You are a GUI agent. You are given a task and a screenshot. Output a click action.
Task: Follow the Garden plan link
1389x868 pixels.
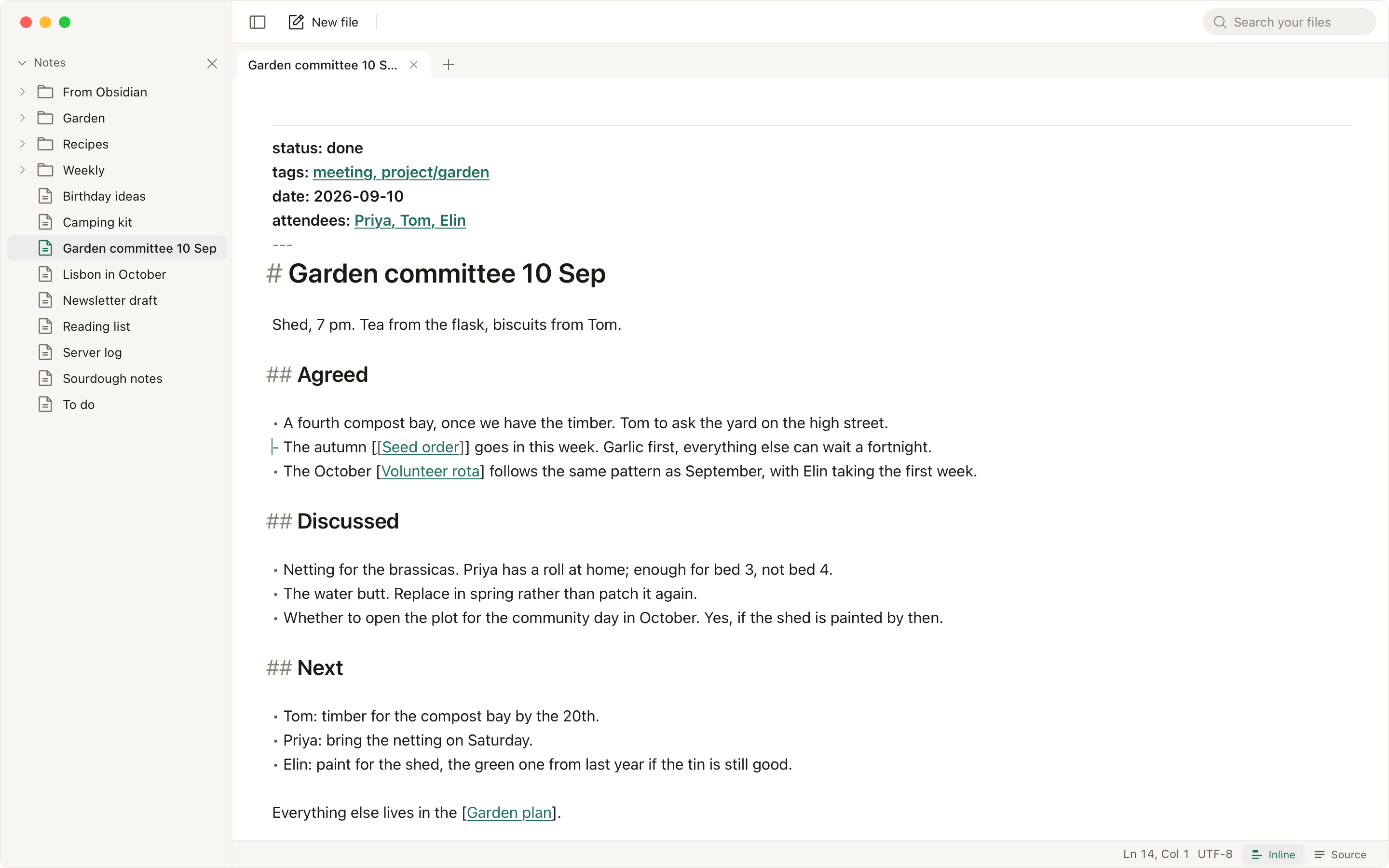coord(509,813)
